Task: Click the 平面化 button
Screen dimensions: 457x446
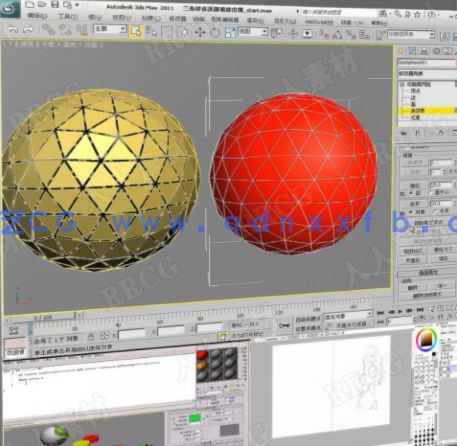Action: point(413,261)
